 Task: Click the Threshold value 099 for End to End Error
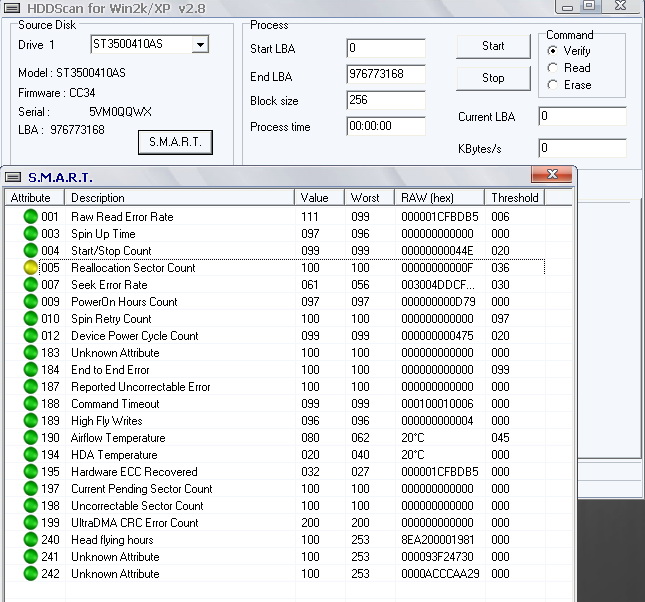500,370
